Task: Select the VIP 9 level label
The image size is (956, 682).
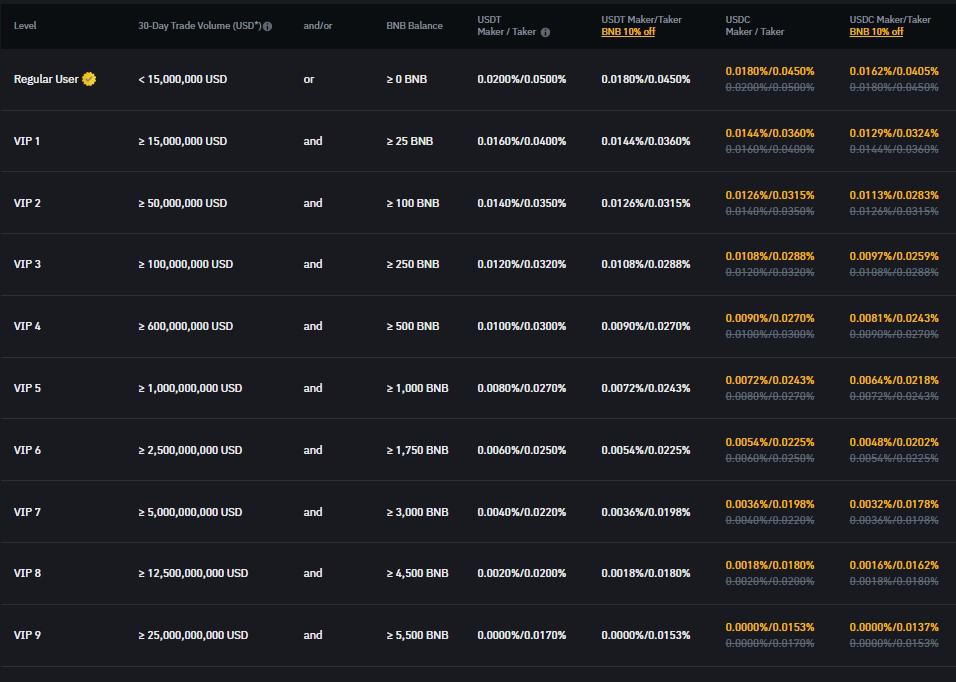Action: 27,635
